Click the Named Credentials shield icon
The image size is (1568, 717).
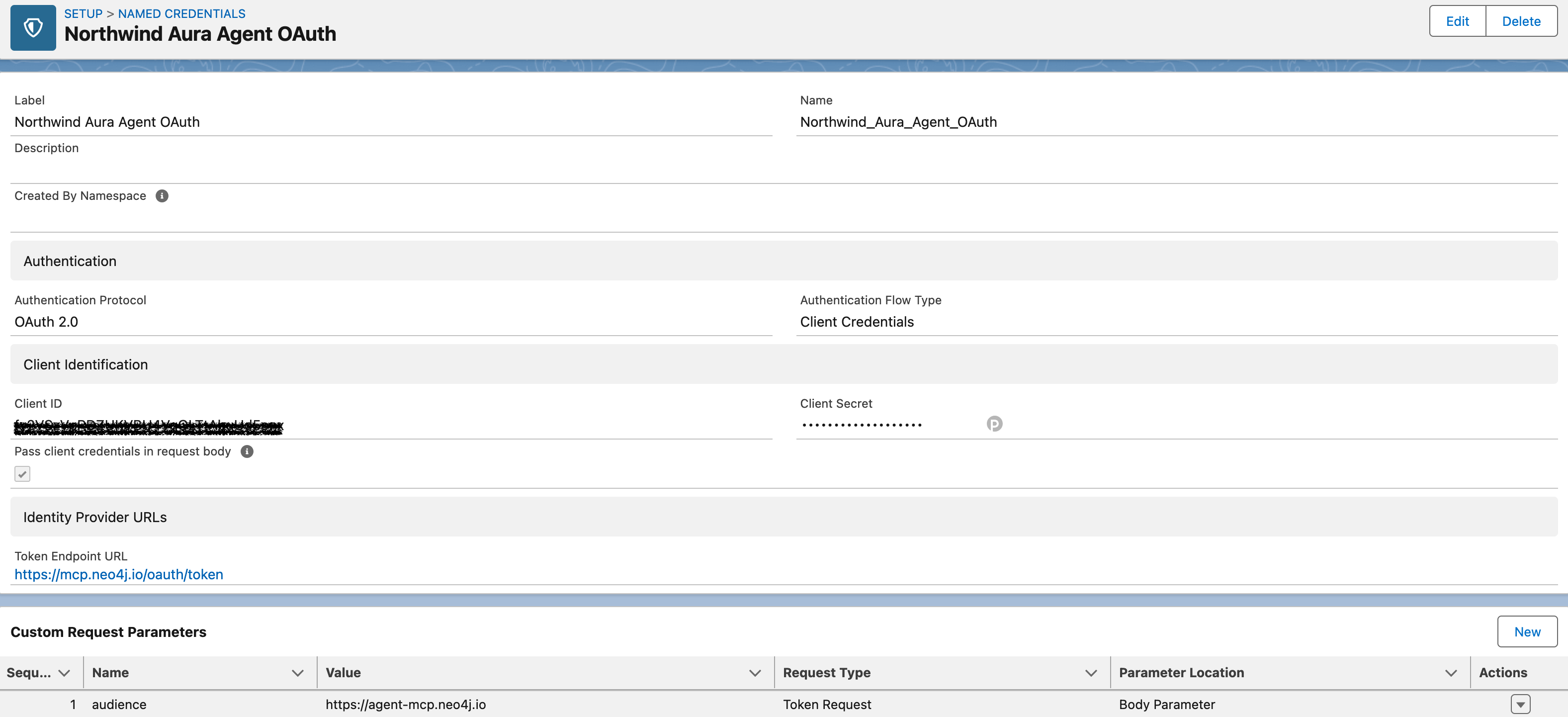(33, 27)
